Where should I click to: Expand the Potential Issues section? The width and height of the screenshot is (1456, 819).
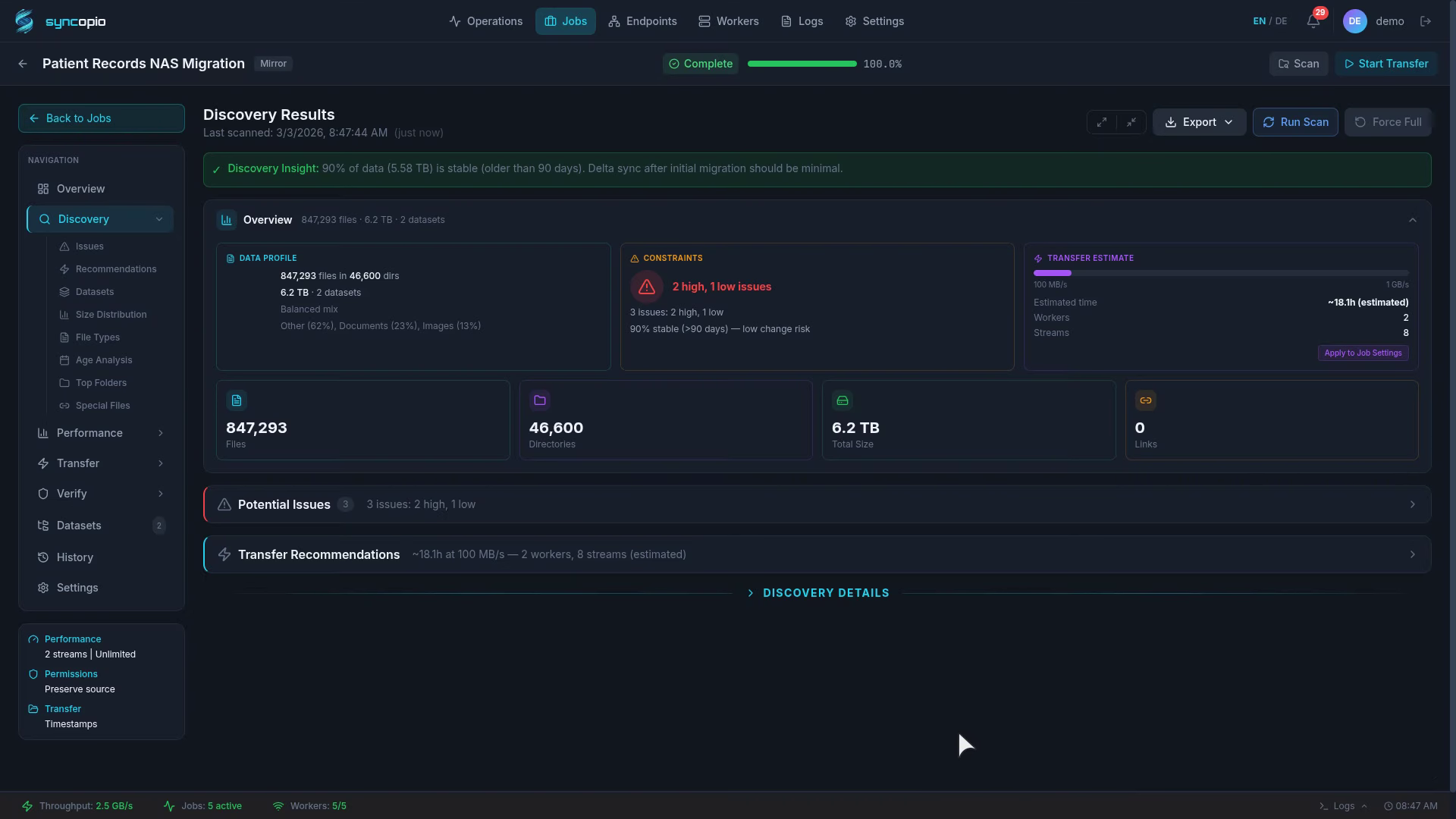817,504
